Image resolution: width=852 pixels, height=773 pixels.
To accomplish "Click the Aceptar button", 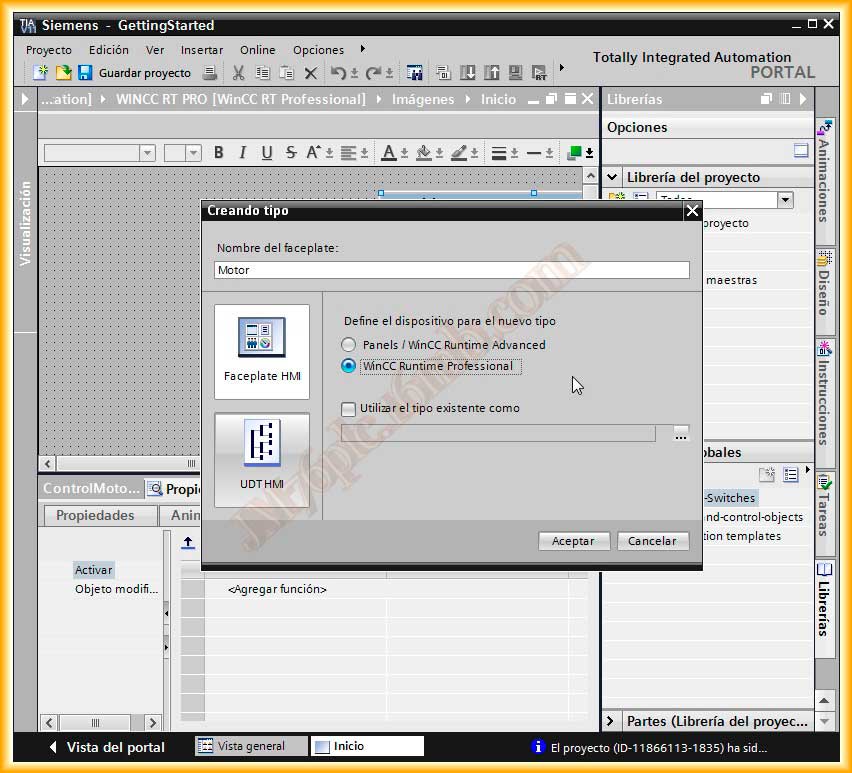I will 573,541.
